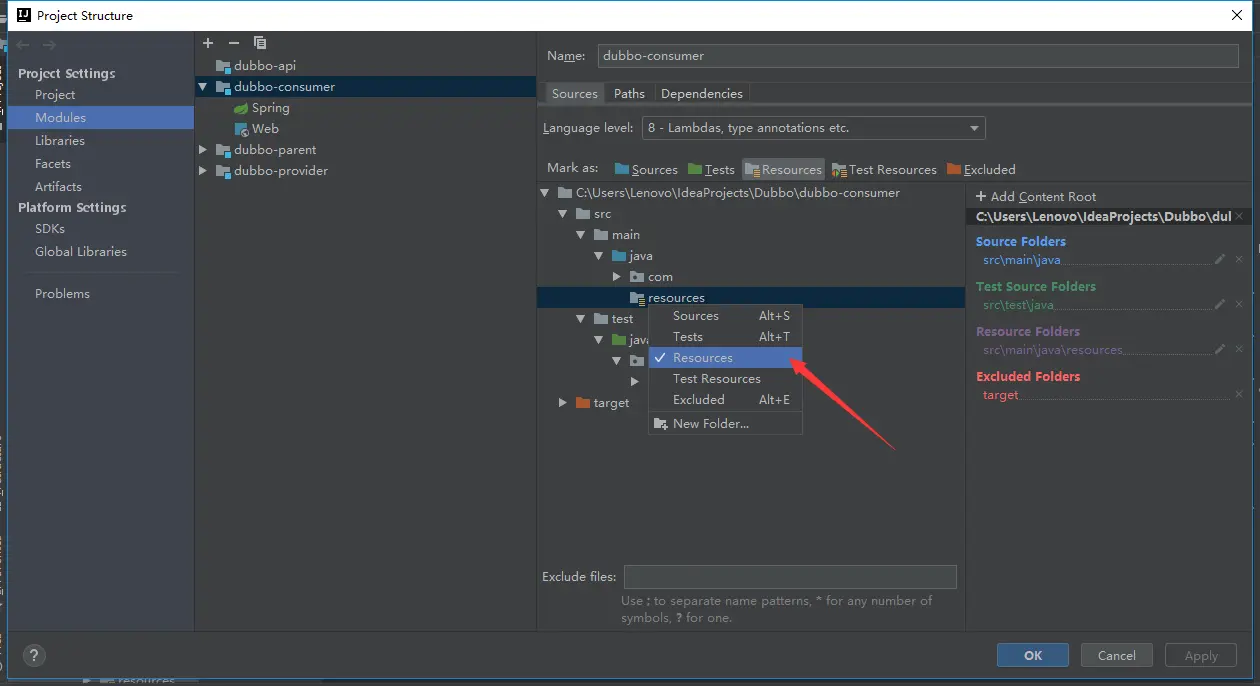This screenshot has width=1260, height=686.
Task: Open the Language level dropdown
Action: point(813,128)
